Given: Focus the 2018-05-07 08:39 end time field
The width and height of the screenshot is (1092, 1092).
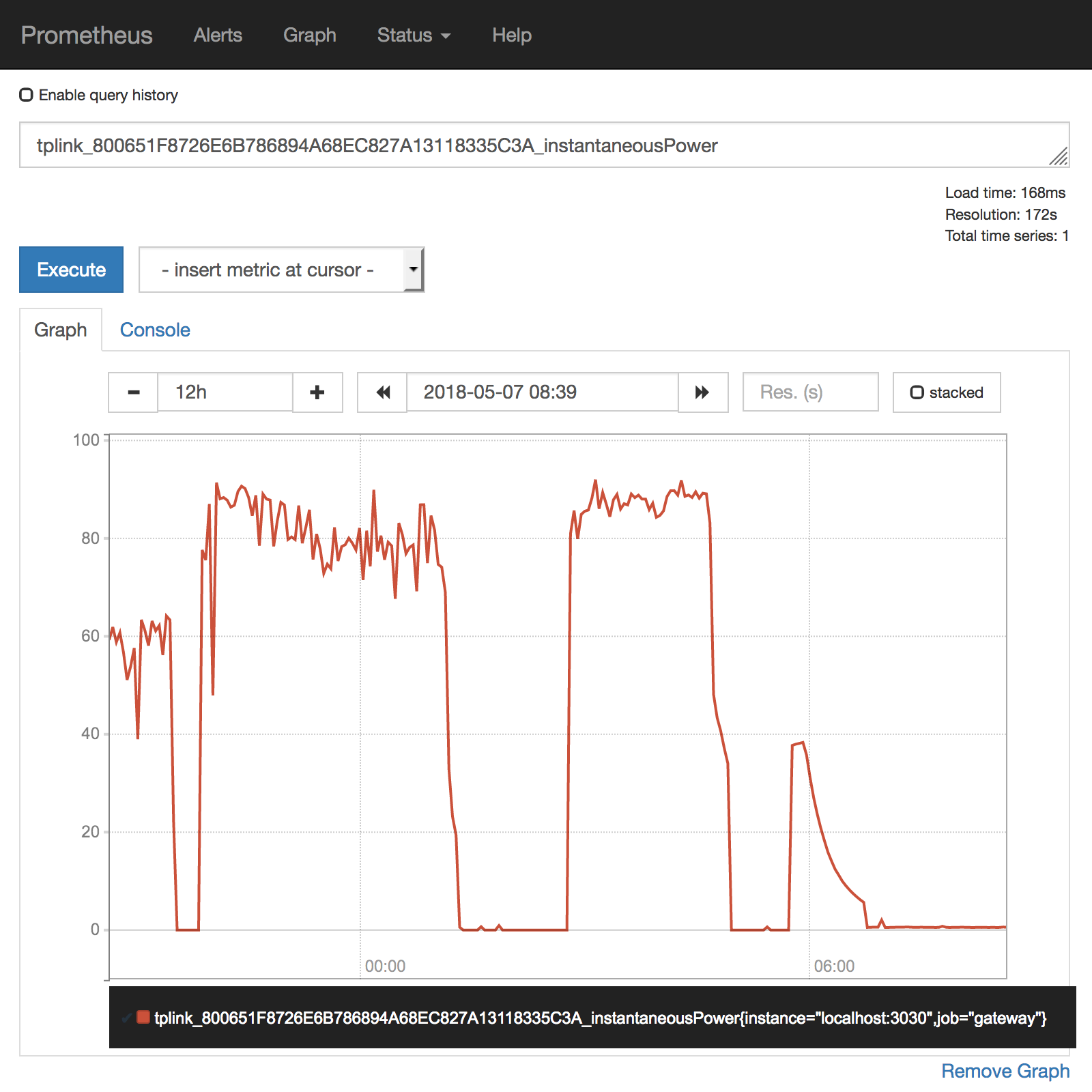Looking at the screenshot, I should click(543, 392).
